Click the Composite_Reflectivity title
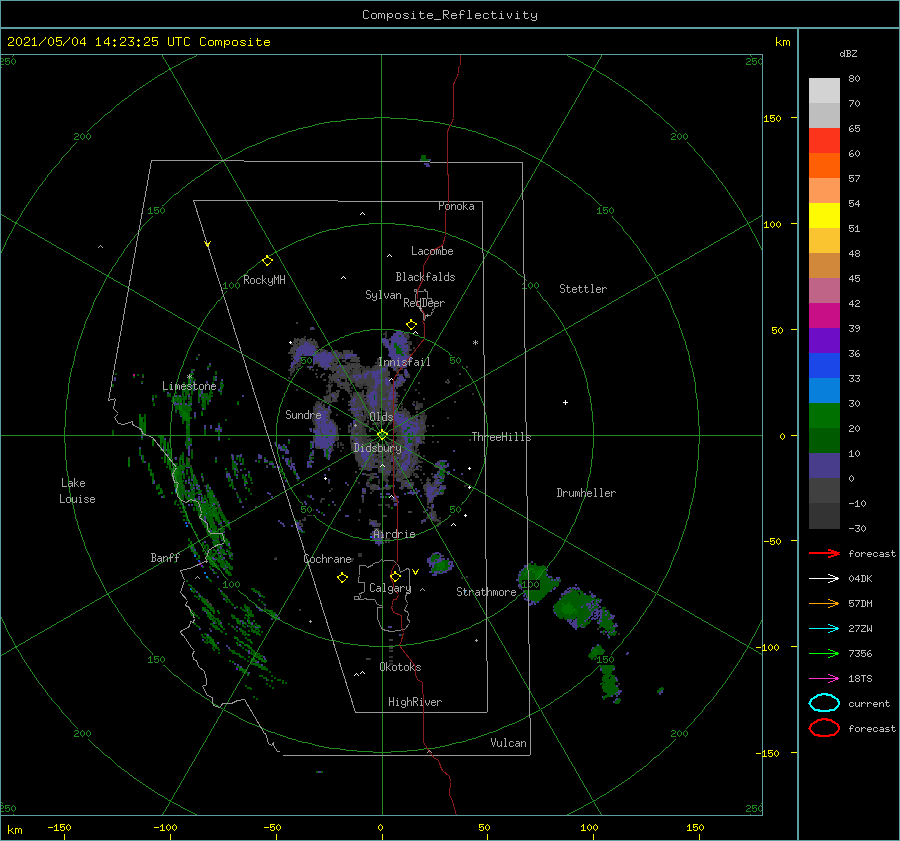 coord(450,15)
